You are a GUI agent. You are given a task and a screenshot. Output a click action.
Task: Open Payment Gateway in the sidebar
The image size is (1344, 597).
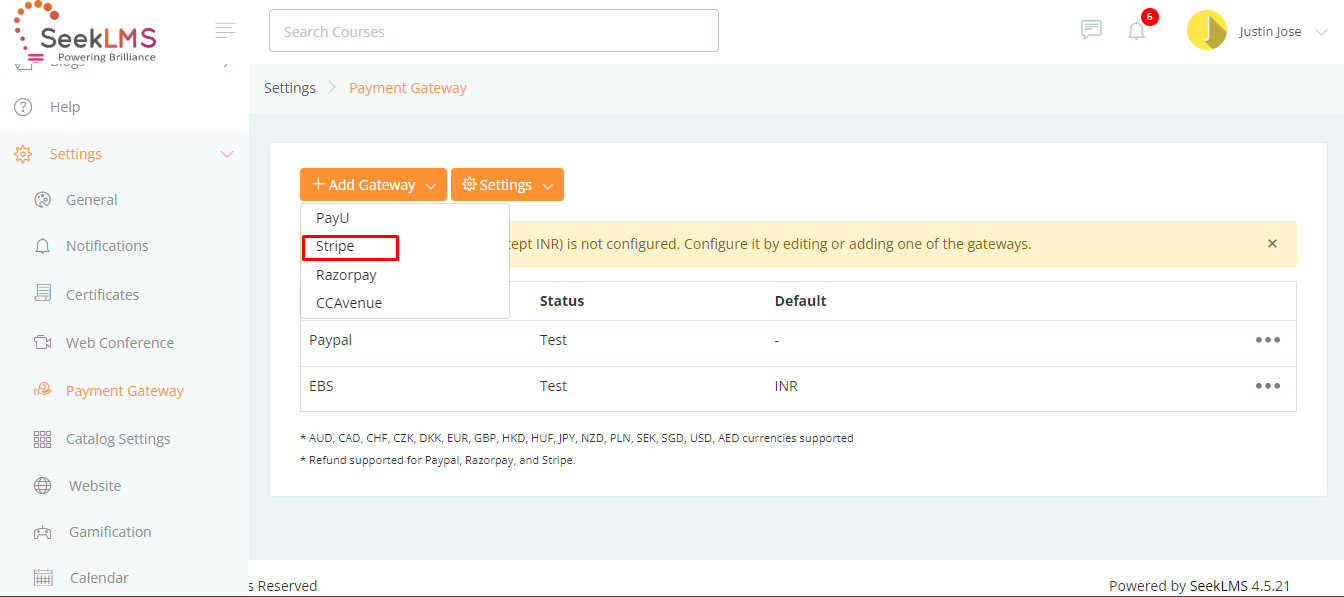[124, 391]
